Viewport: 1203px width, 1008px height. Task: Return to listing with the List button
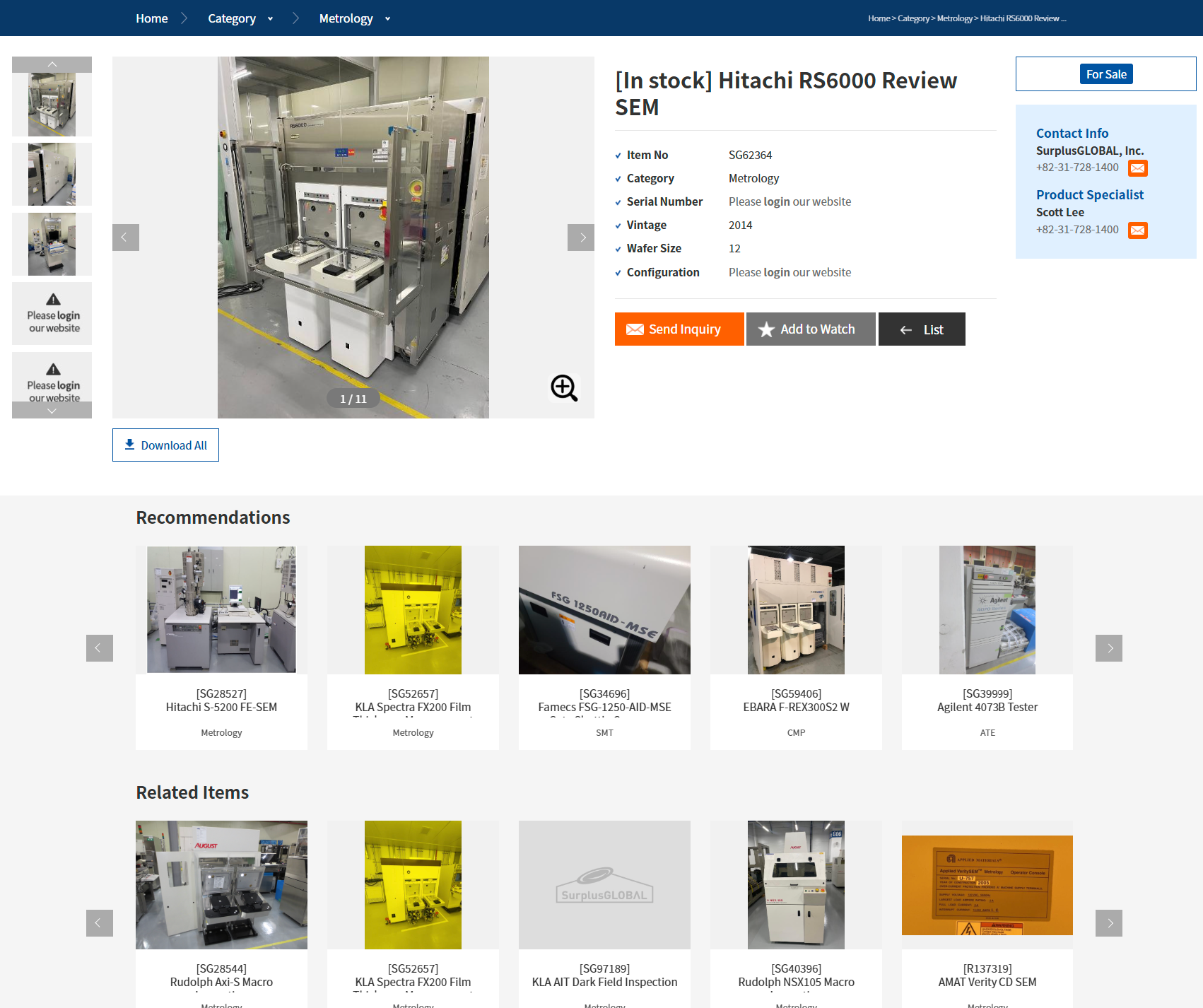tap(921, 329)
